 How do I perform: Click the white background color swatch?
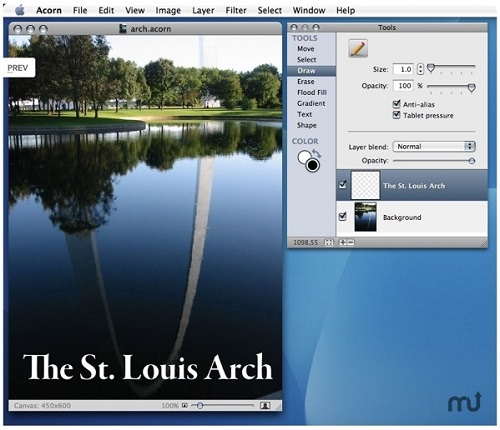click(x=304, y=157)
